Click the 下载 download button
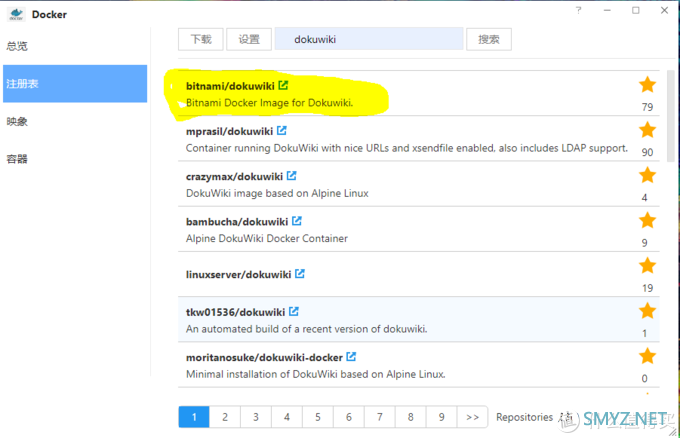The image size is (680, 438). 201,39
